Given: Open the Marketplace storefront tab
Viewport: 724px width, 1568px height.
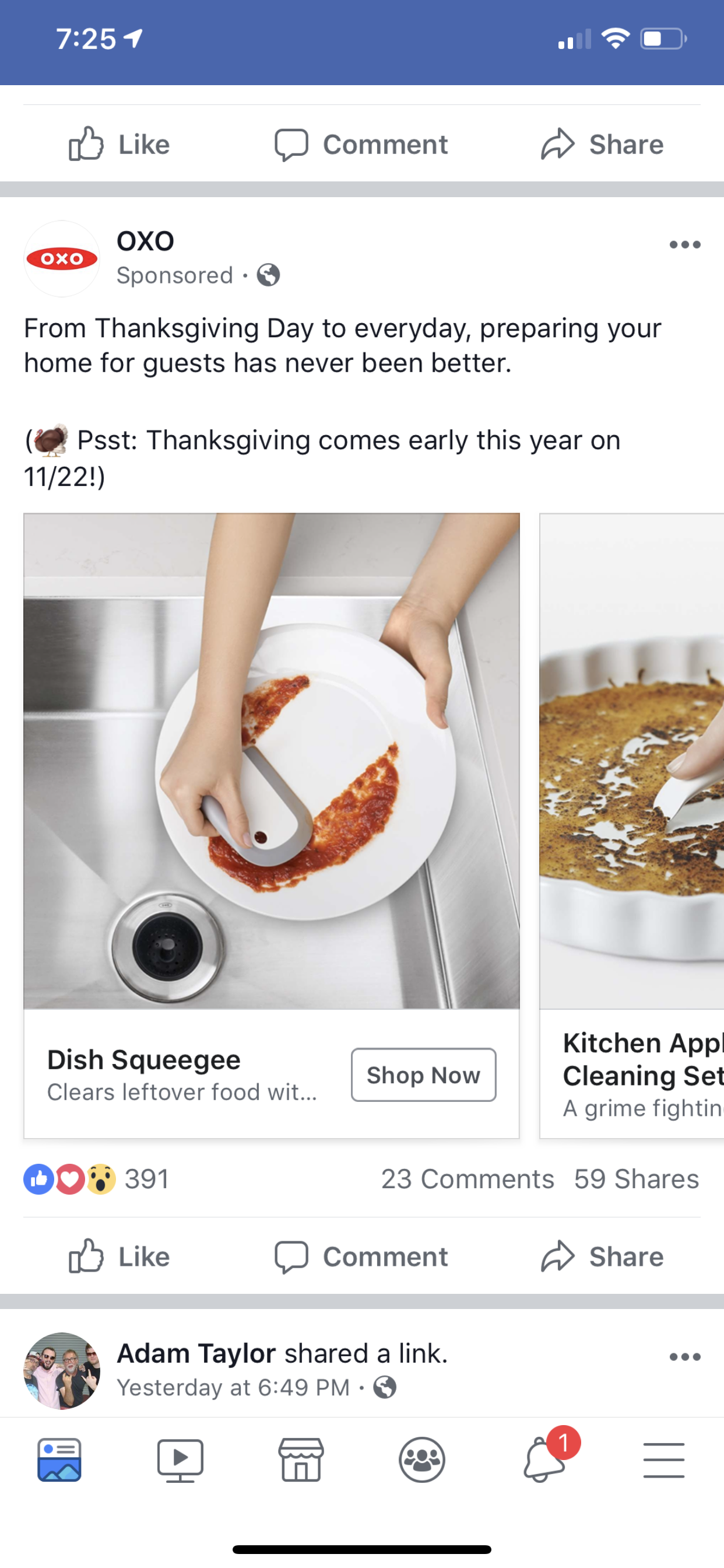Looking at the screenshot, I should pyautogui.click(x=301, y=1459).
